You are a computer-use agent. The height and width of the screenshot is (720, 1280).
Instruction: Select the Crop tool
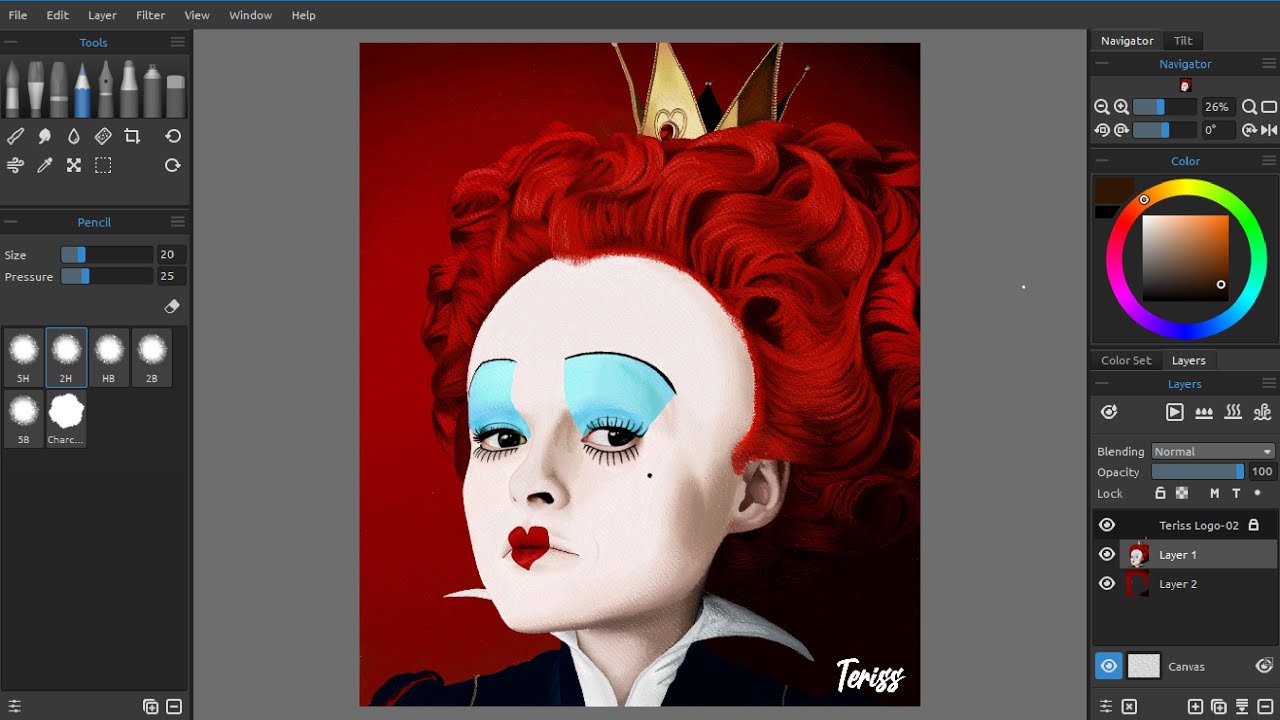[133, 135]
